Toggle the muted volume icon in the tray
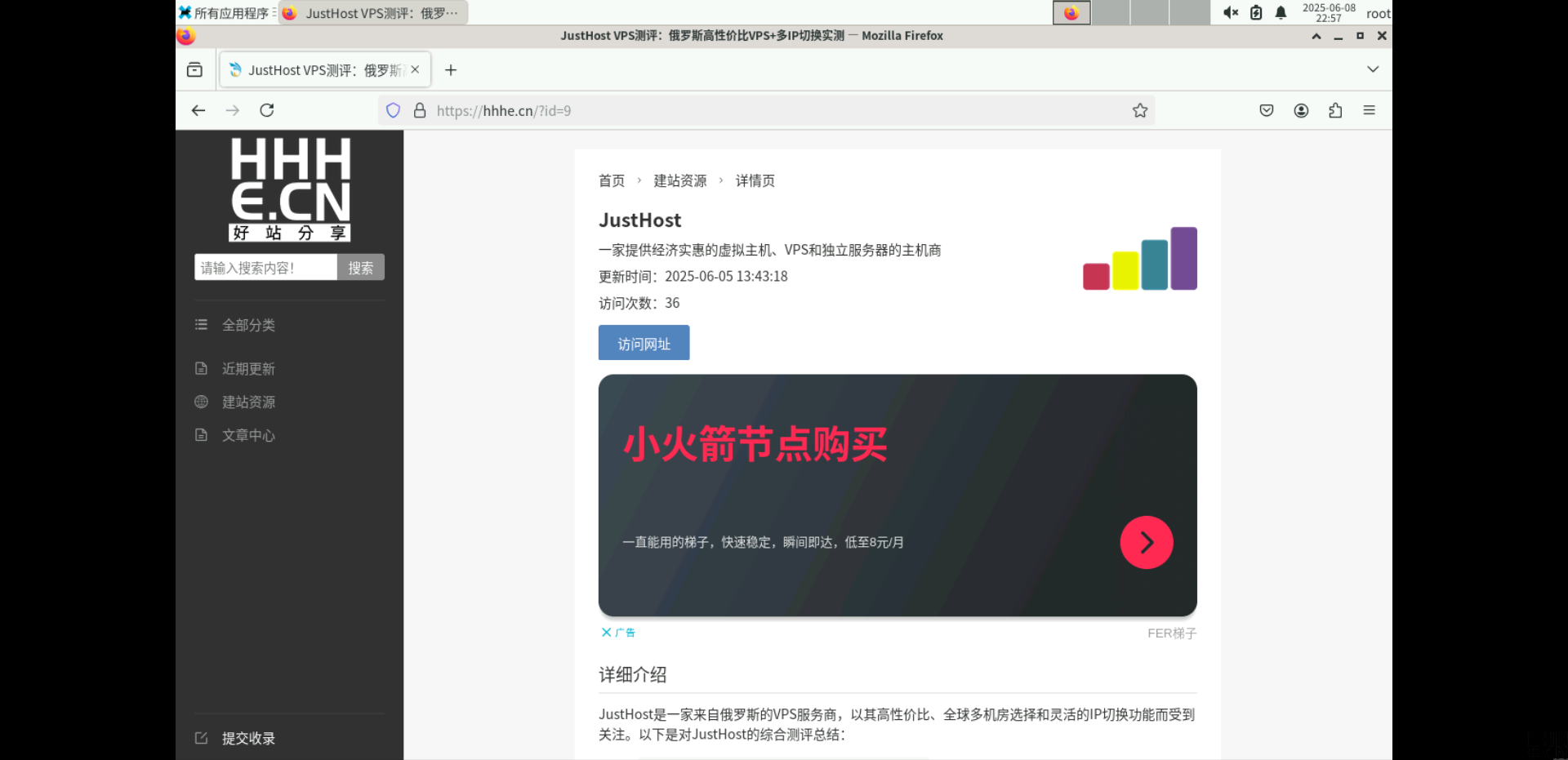1568x760 pixels. (x=1231, y=12)
